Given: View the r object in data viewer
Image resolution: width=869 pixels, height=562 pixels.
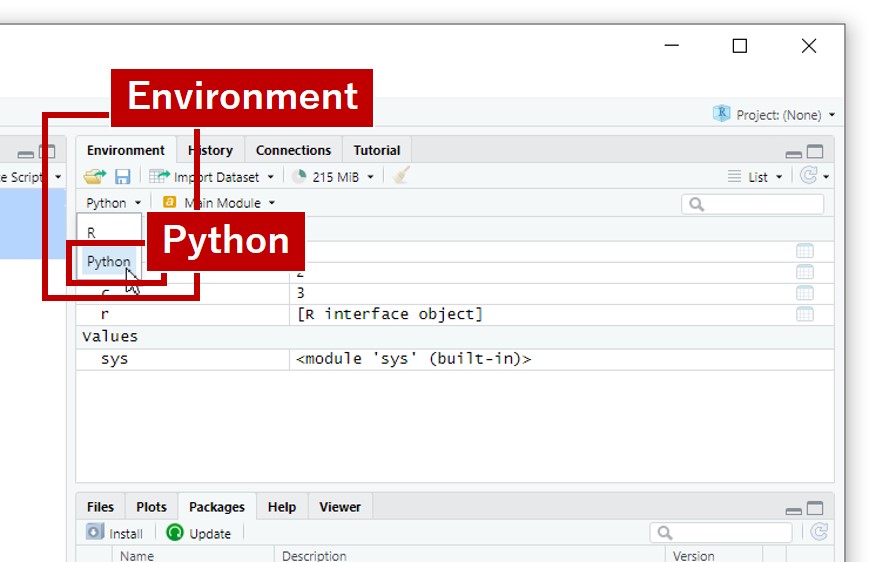Looking at the screenshot, I should 804,314.
